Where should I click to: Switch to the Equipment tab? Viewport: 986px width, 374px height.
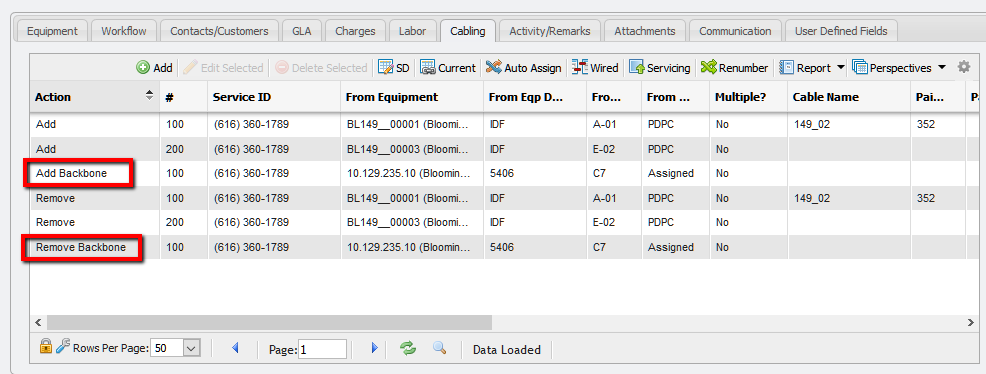point(52,31)
